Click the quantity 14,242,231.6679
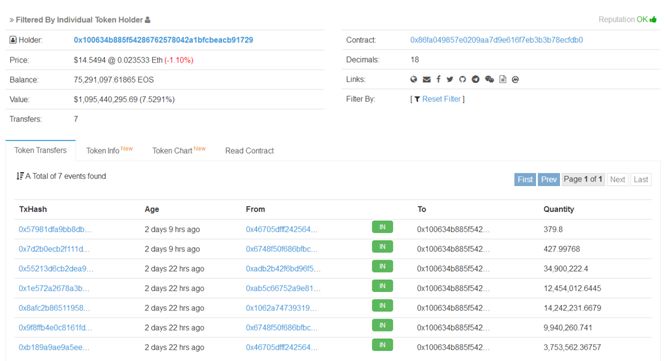This screenshot has width=665, height=361. 572,308
